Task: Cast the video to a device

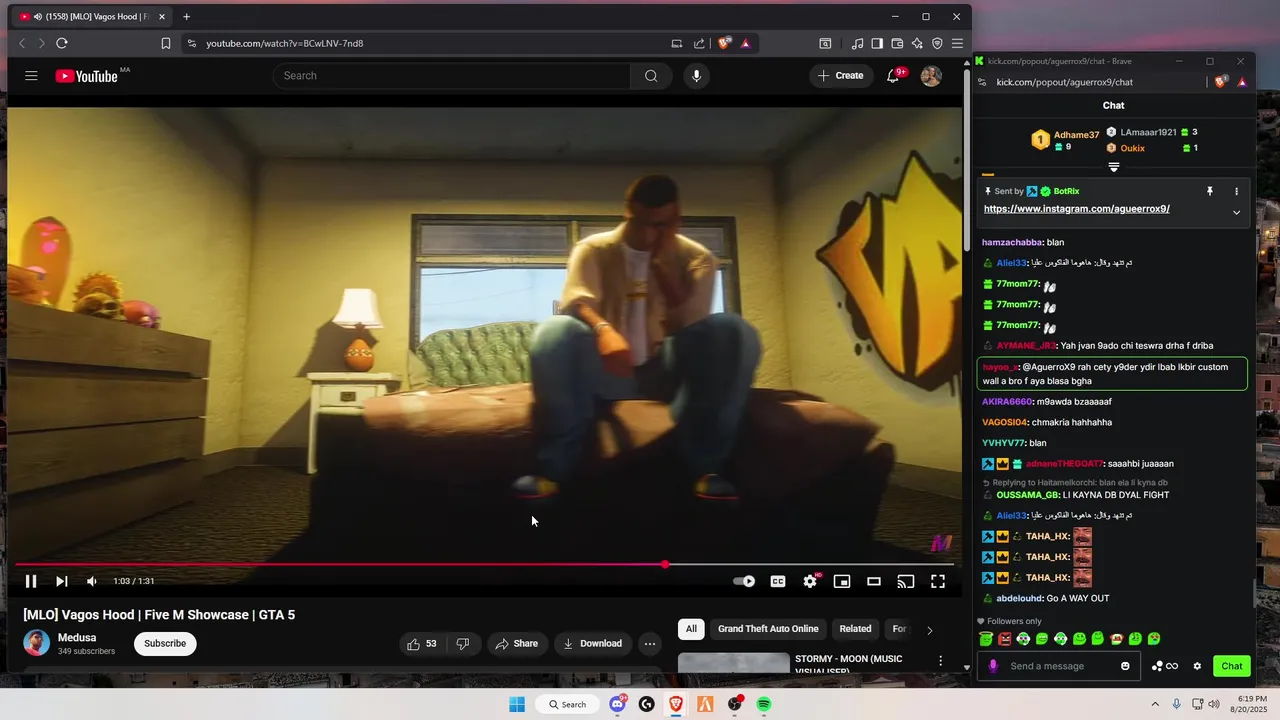Action: pyautogui.click(x=905, y=581)
